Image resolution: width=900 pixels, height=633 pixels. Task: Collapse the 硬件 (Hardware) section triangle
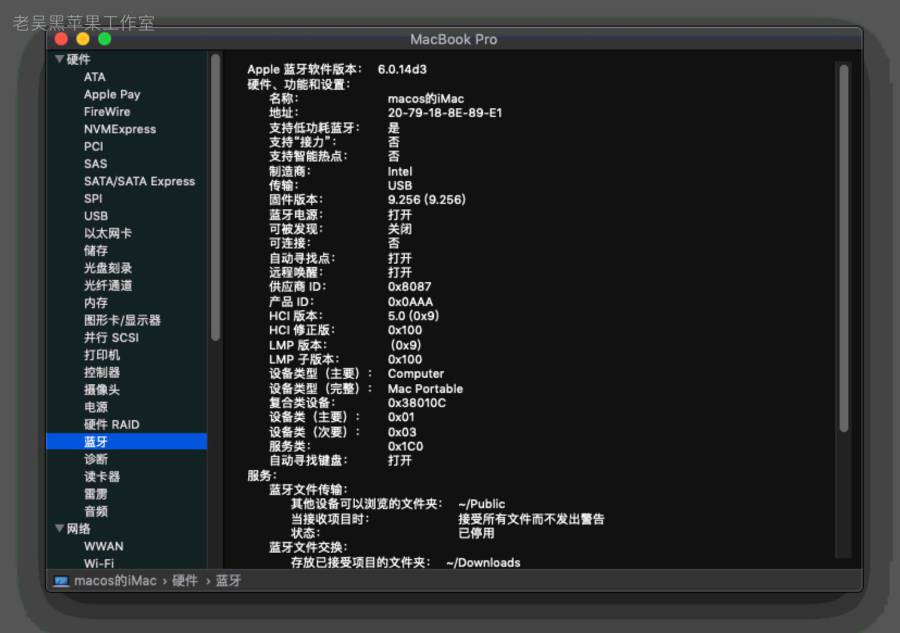coord(60,59)
